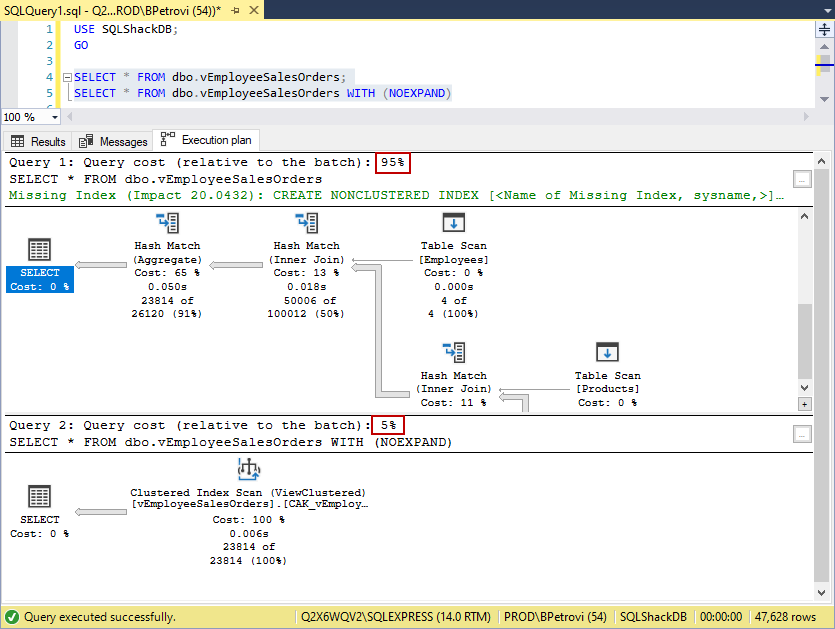
Task: Click the Employees Table Scan icon
Action: [453, 223]
